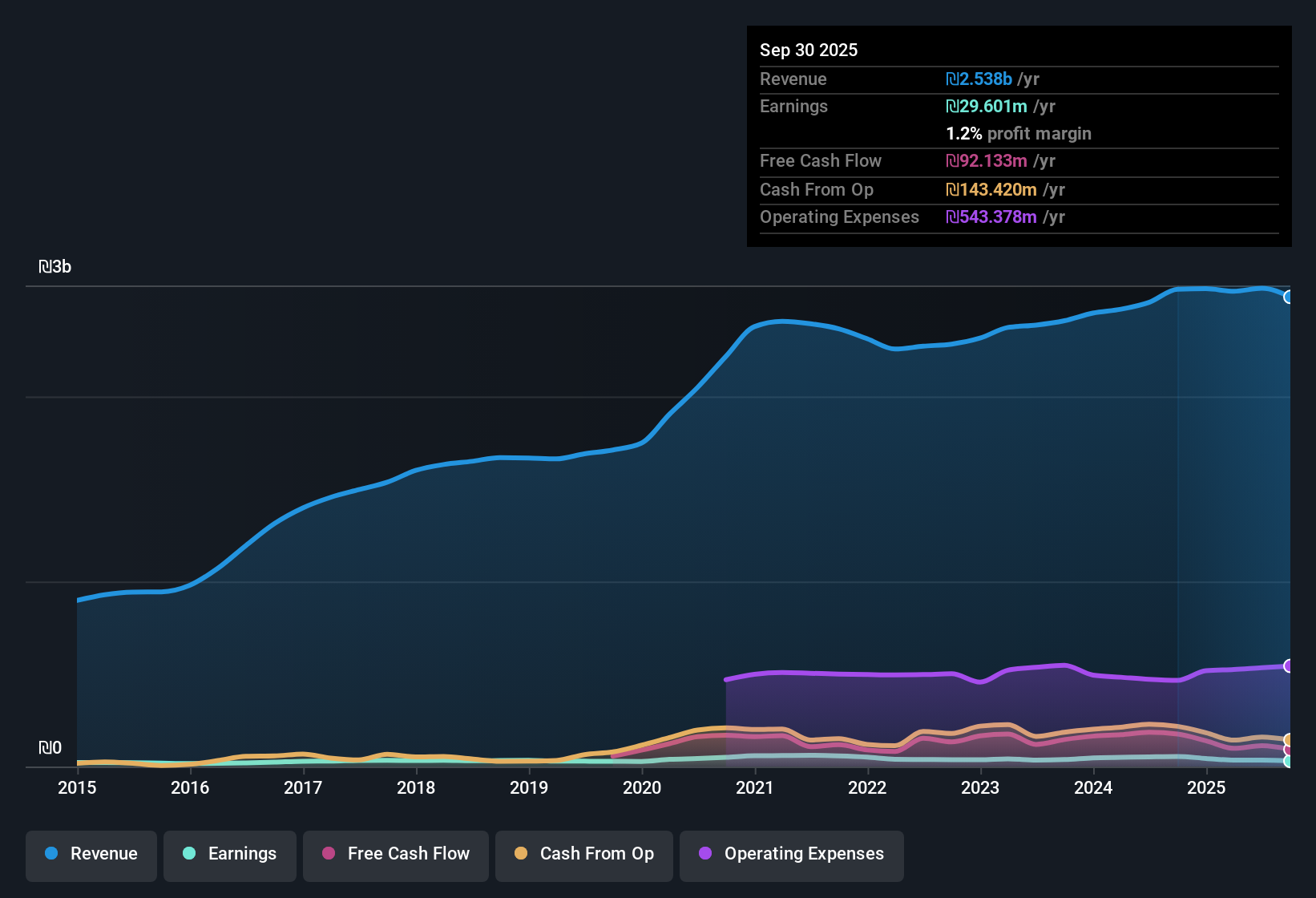1316x898 pixels.
Task: Click the 2020 label on the x-axis
Action: pyautogui.click(x=642, y=788)
